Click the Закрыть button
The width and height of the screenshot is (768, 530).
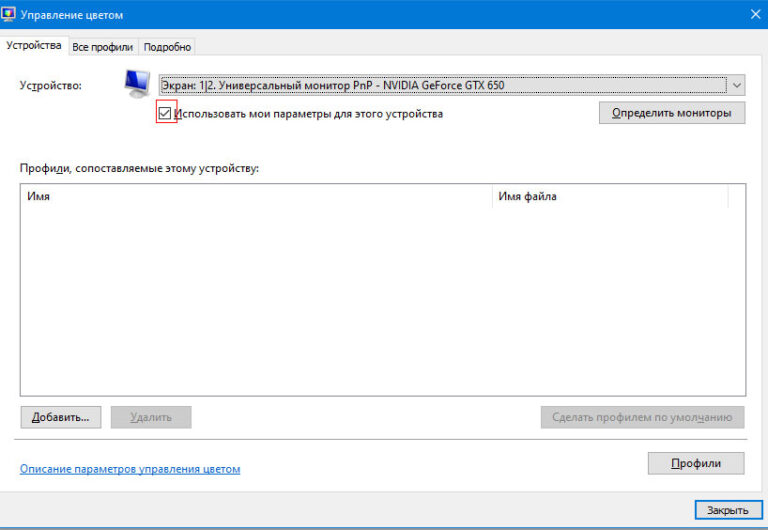(x=728, y=510)
